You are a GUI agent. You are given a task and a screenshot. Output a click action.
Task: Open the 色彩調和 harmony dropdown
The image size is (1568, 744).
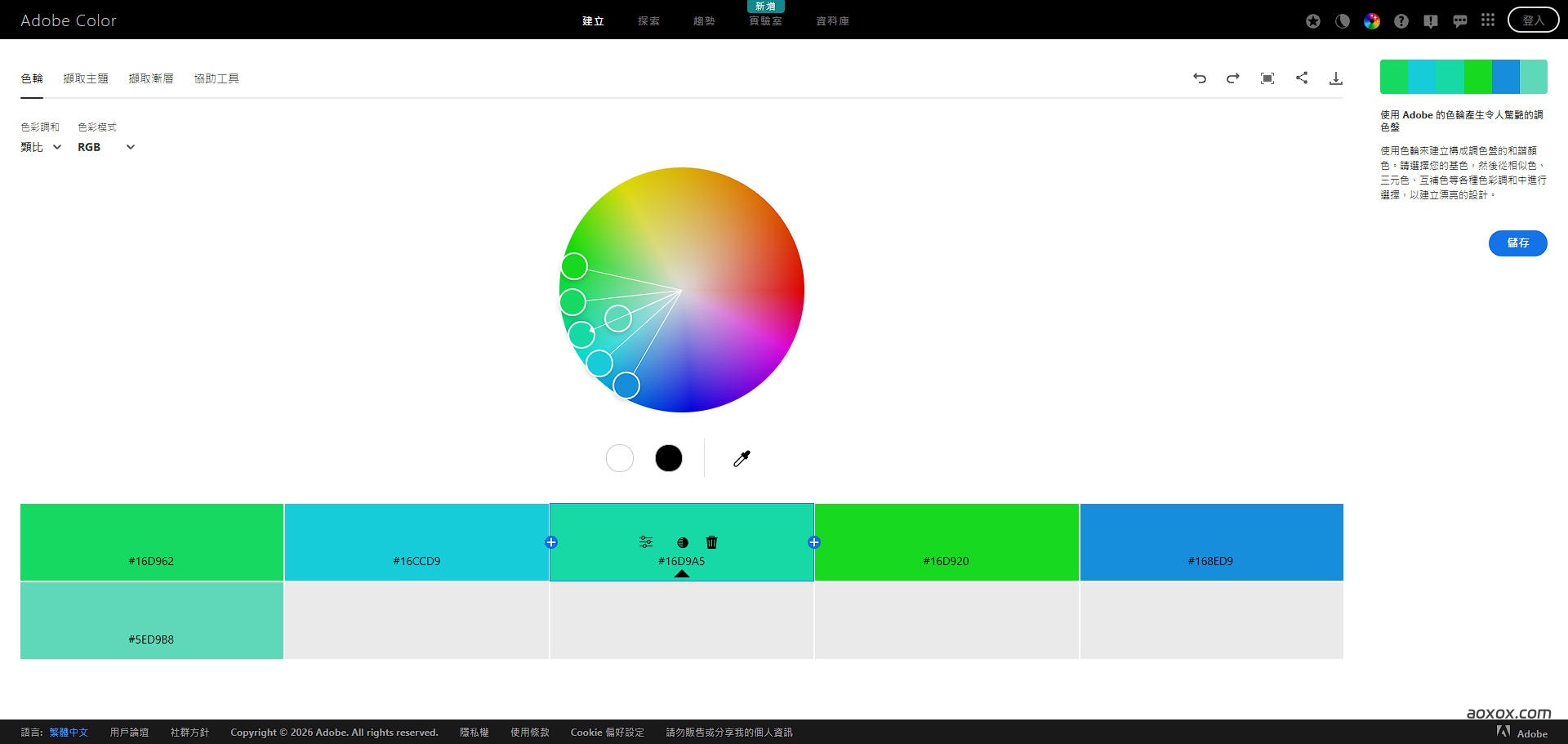coord(40,147)
